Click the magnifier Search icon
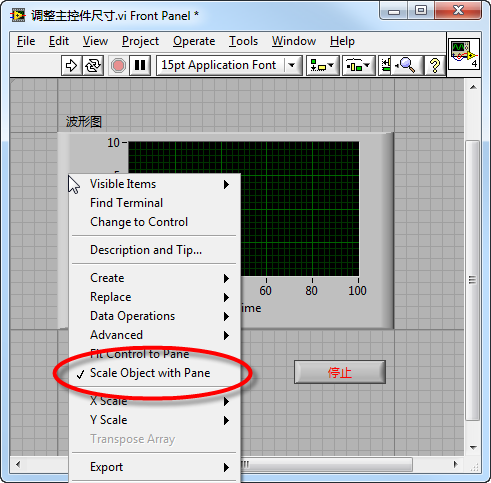This screenshot has width=491, height=483. (x=406, y=65)
